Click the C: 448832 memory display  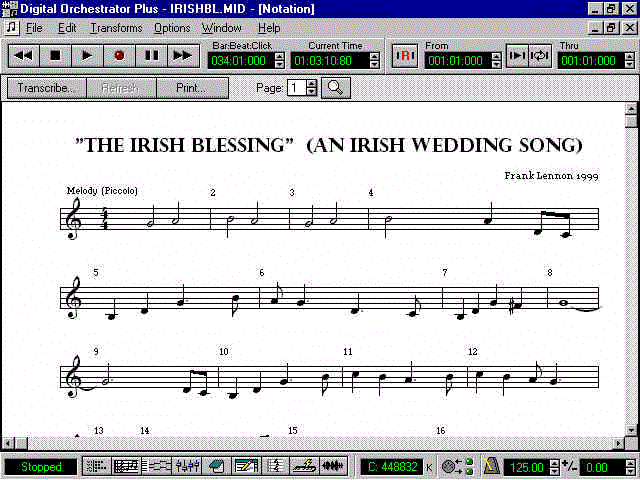(392, 467)
